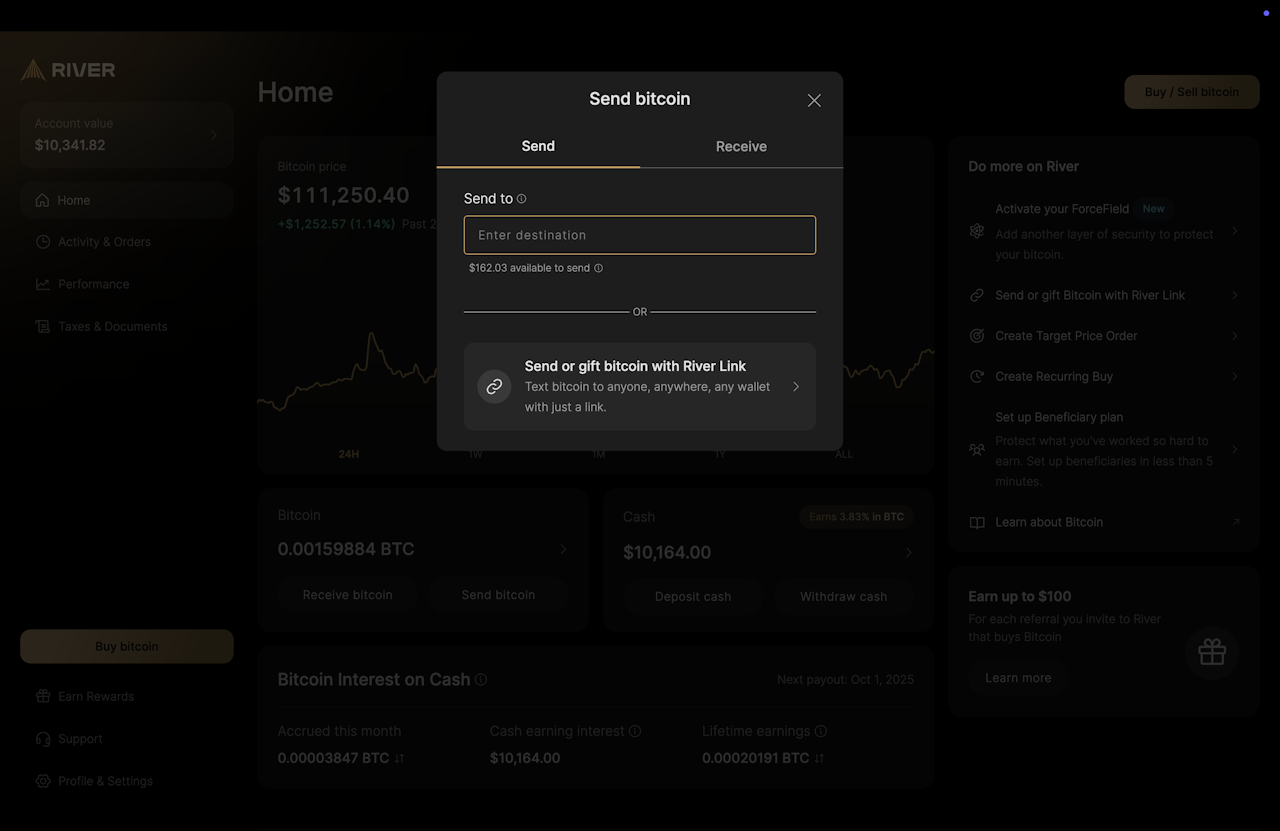1280x831 pixels.
Task: Expand Activate your ForceField chevron
Action: point(1235,231)
